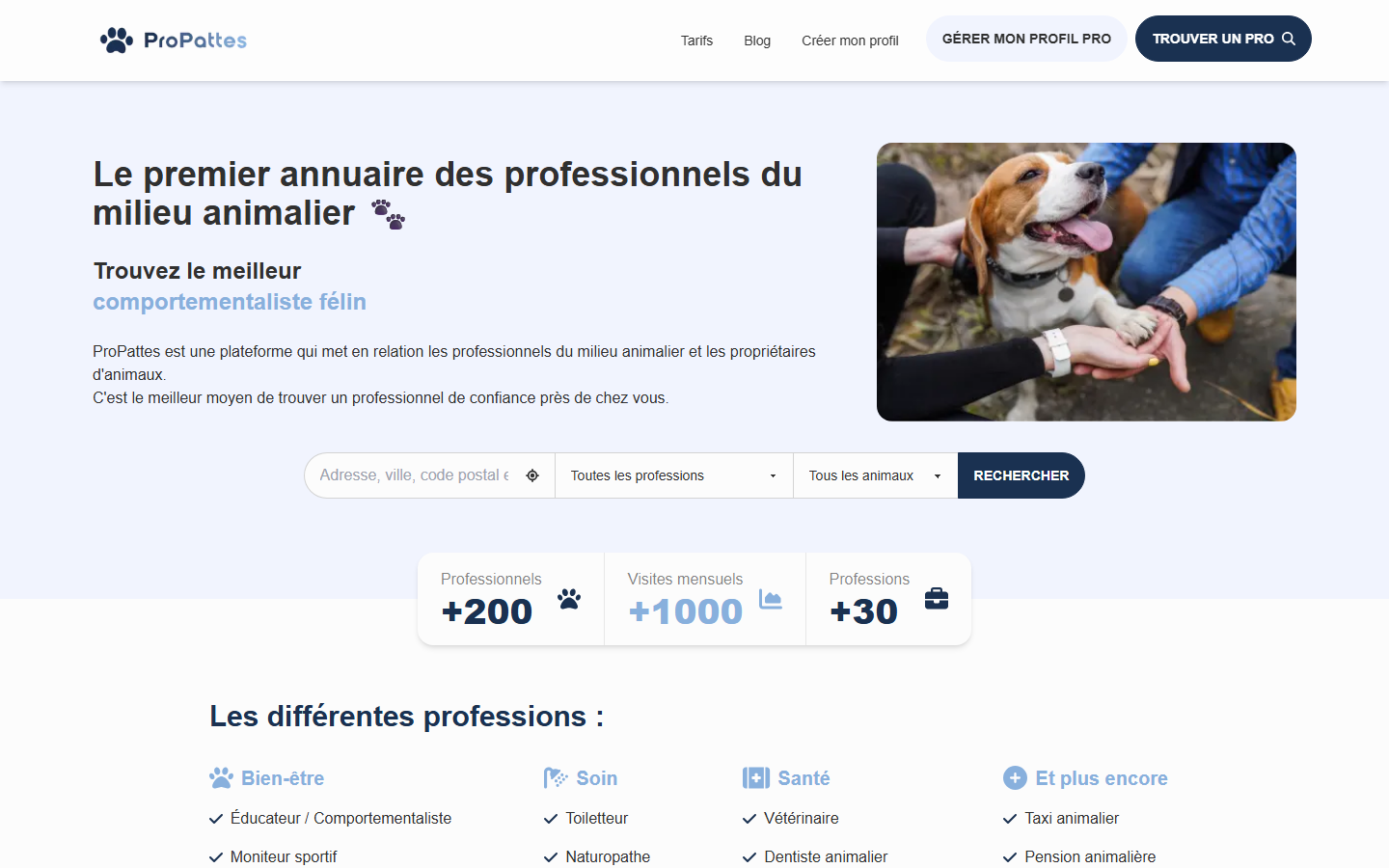Click the paw prints emoji after the headline
1389x868 pixels.
[389, 214]
